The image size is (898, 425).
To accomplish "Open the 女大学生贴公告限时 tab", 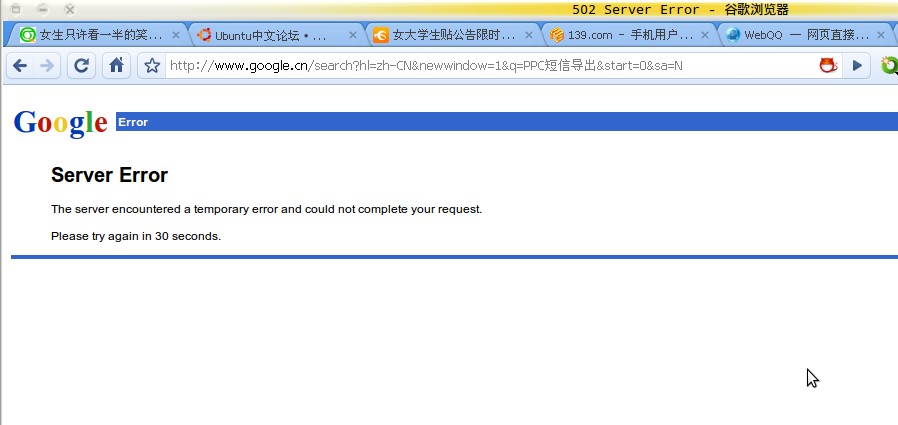I will pos(452,36).
